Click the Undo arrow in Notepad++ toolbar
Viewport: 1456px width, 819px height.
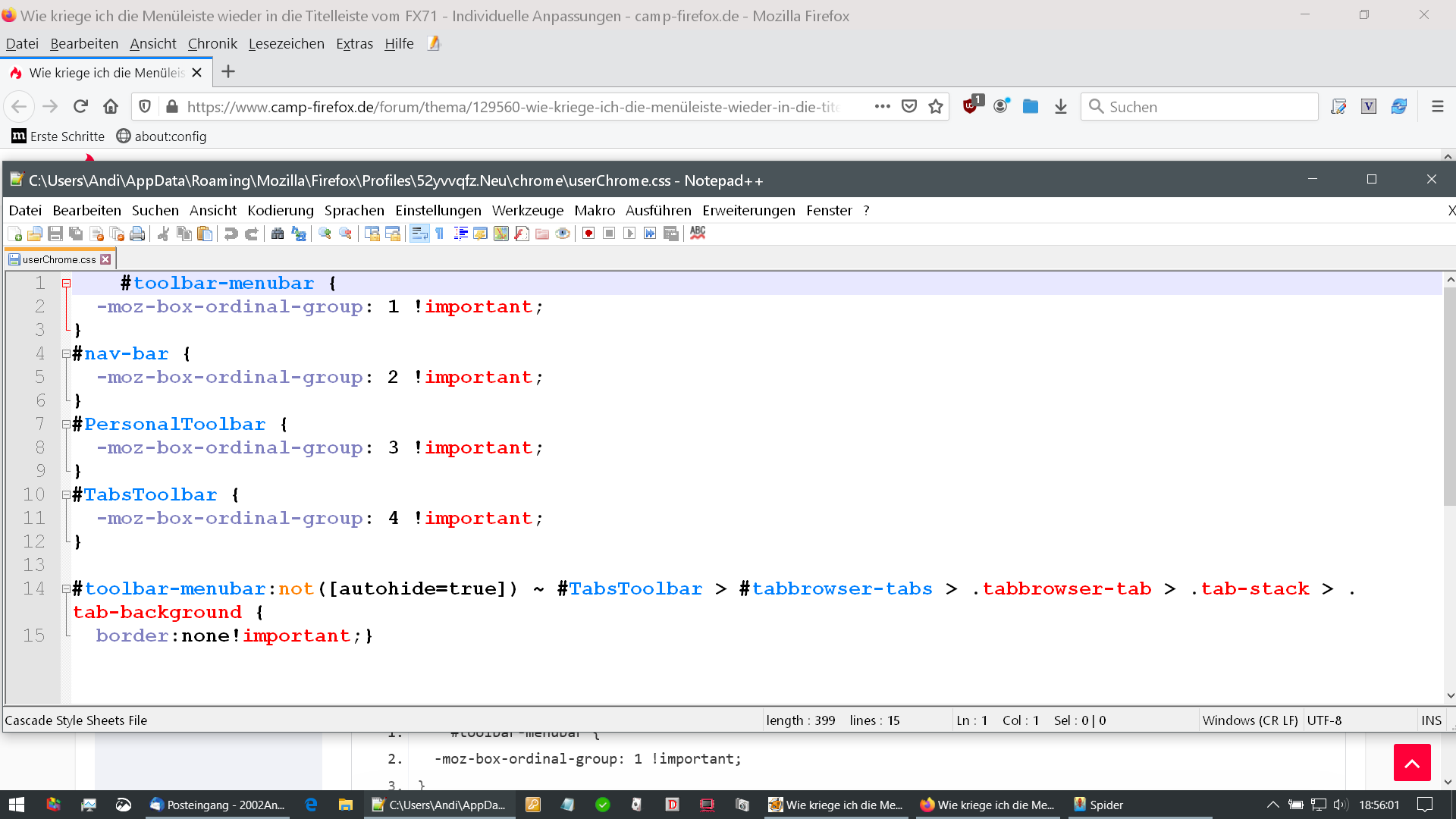pyautogui.click(x=231, y=234)
